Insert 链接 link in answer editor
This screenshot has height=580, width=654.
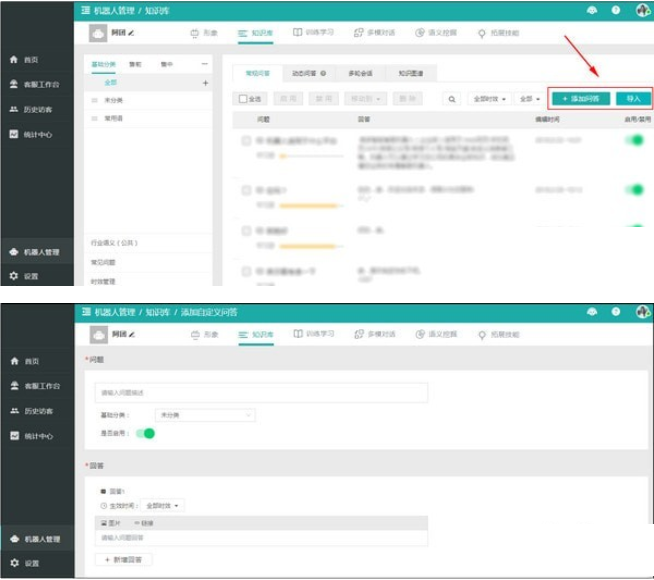[144, 523]
